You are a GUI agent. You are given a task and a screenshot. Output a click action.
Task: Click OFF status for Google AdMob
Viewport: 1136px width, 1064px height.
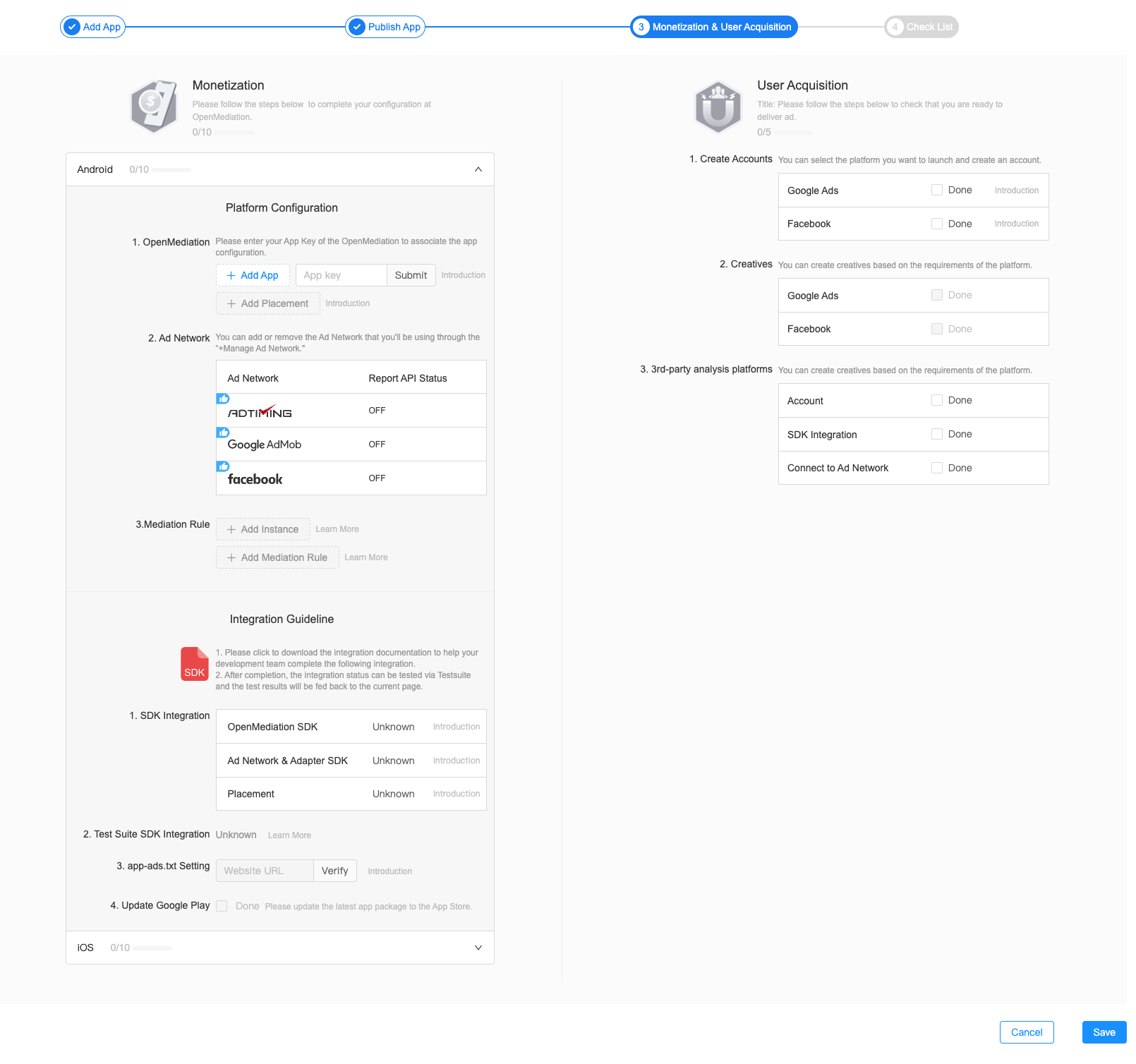[377, 445]
